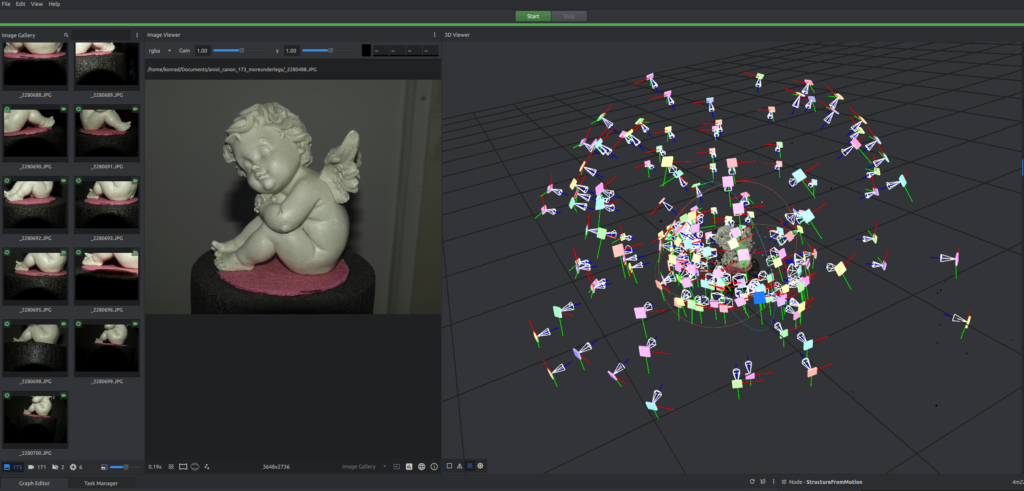This screenshot has height=491, width=1024.
Task: Click the gear-like icon in the 3D Viewer toolbar
Action: pyautogui.click(x=481, y=466)
